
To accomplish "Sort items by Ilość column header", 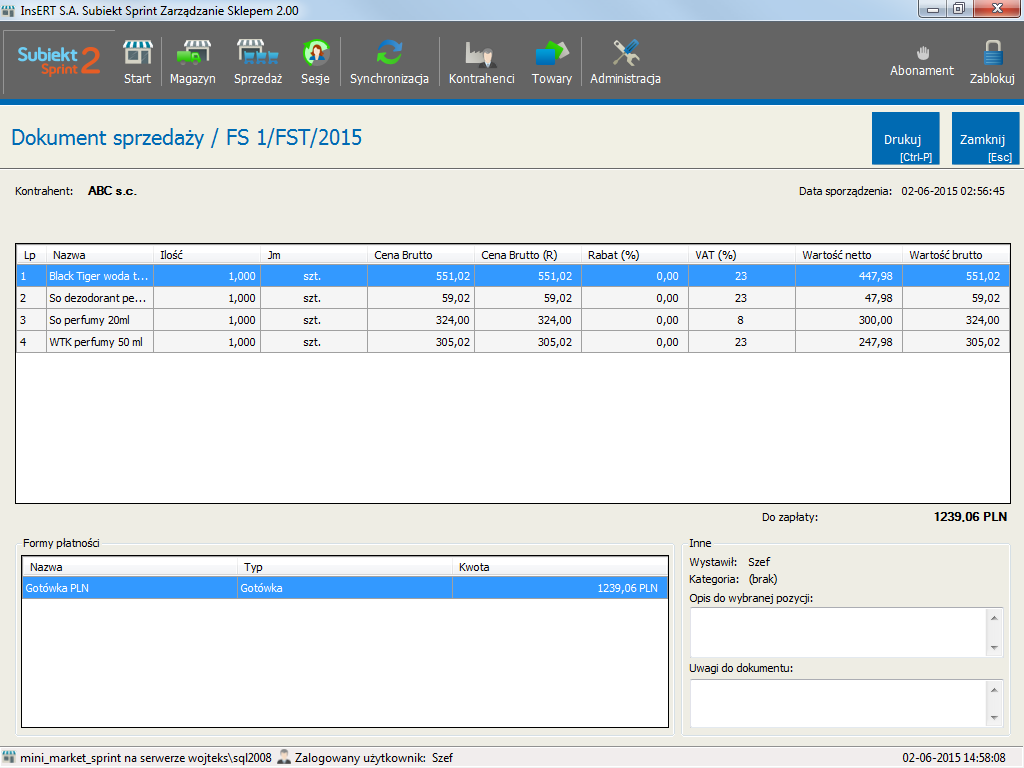I will pyautogui.click(x=207, y=255).
